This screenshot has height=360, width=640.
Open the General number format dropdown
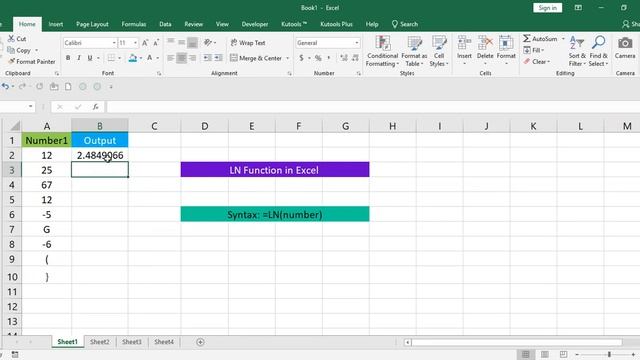[356, 43]
